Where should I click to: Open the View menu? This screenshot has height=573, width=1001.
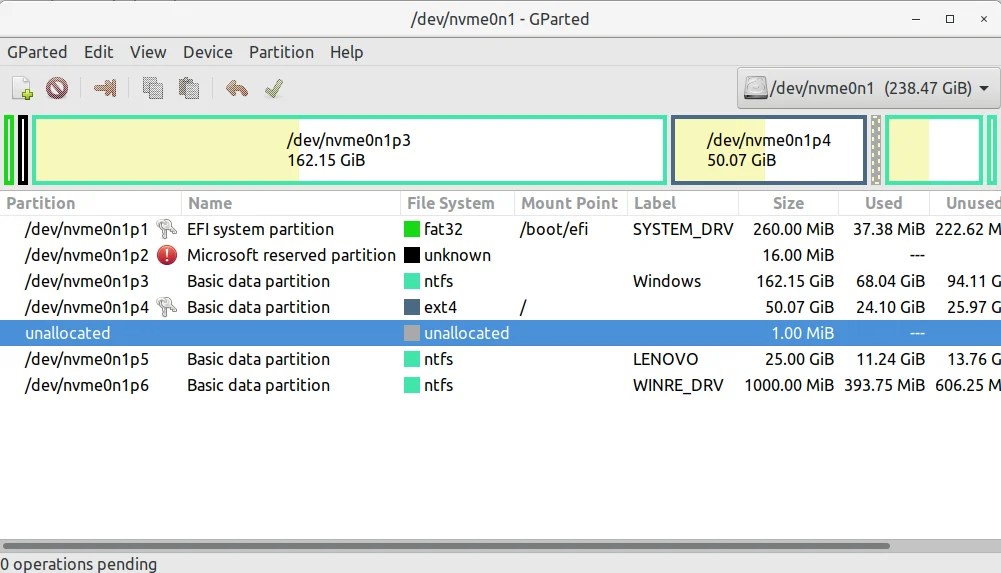(148, 52)
